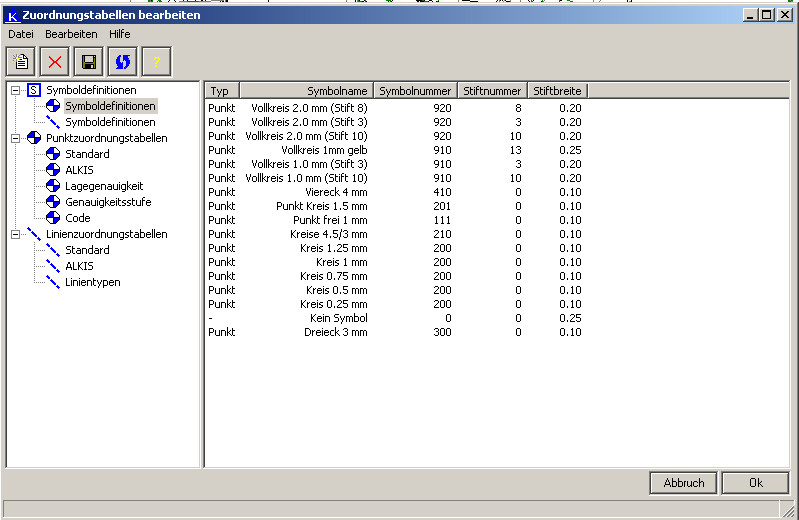The width and height of the screenshot is (799, 520).
Task: Select row Viereck 4 mm
Action: pos(395,192)
